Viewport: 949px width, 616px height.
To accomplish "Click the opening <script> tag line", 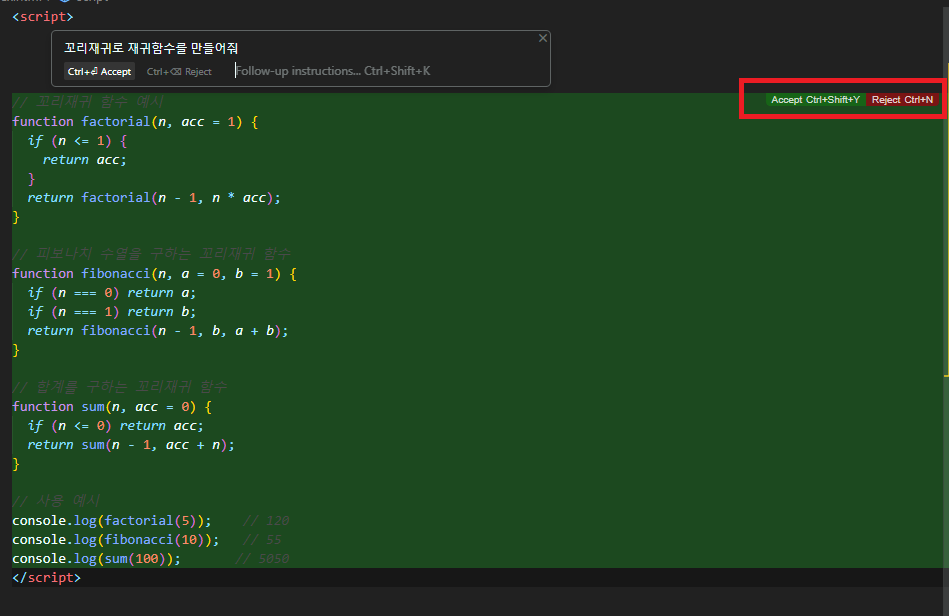I will 43,16.
